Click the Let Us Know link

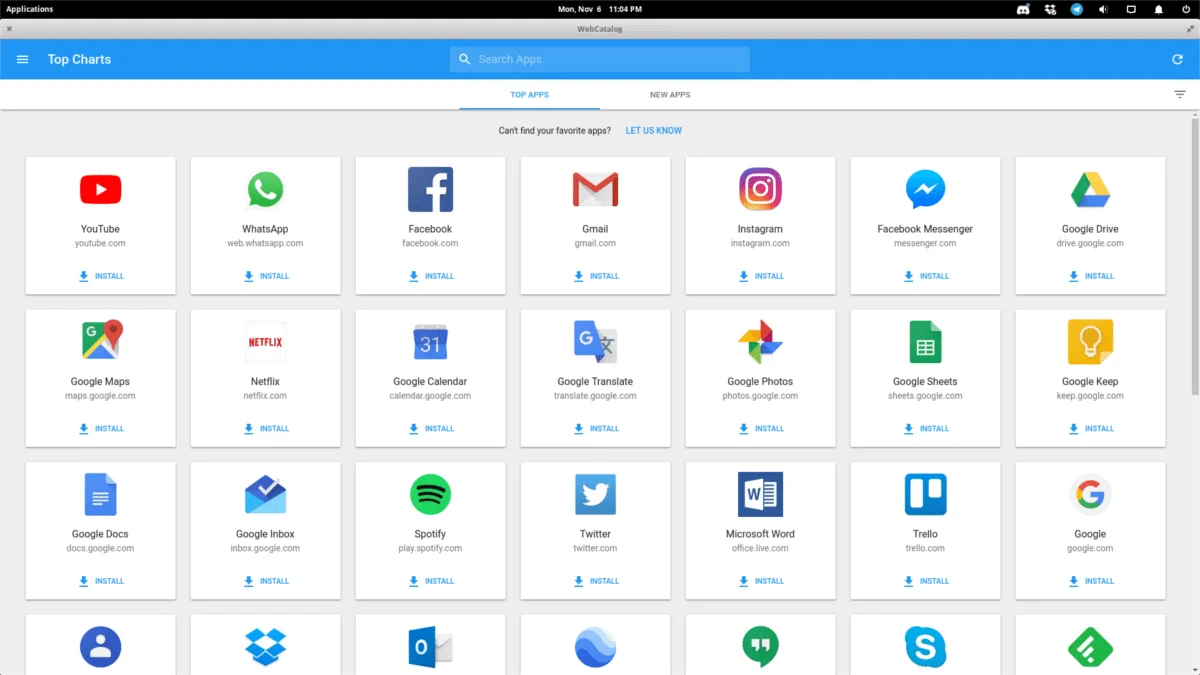coord(654,131)
